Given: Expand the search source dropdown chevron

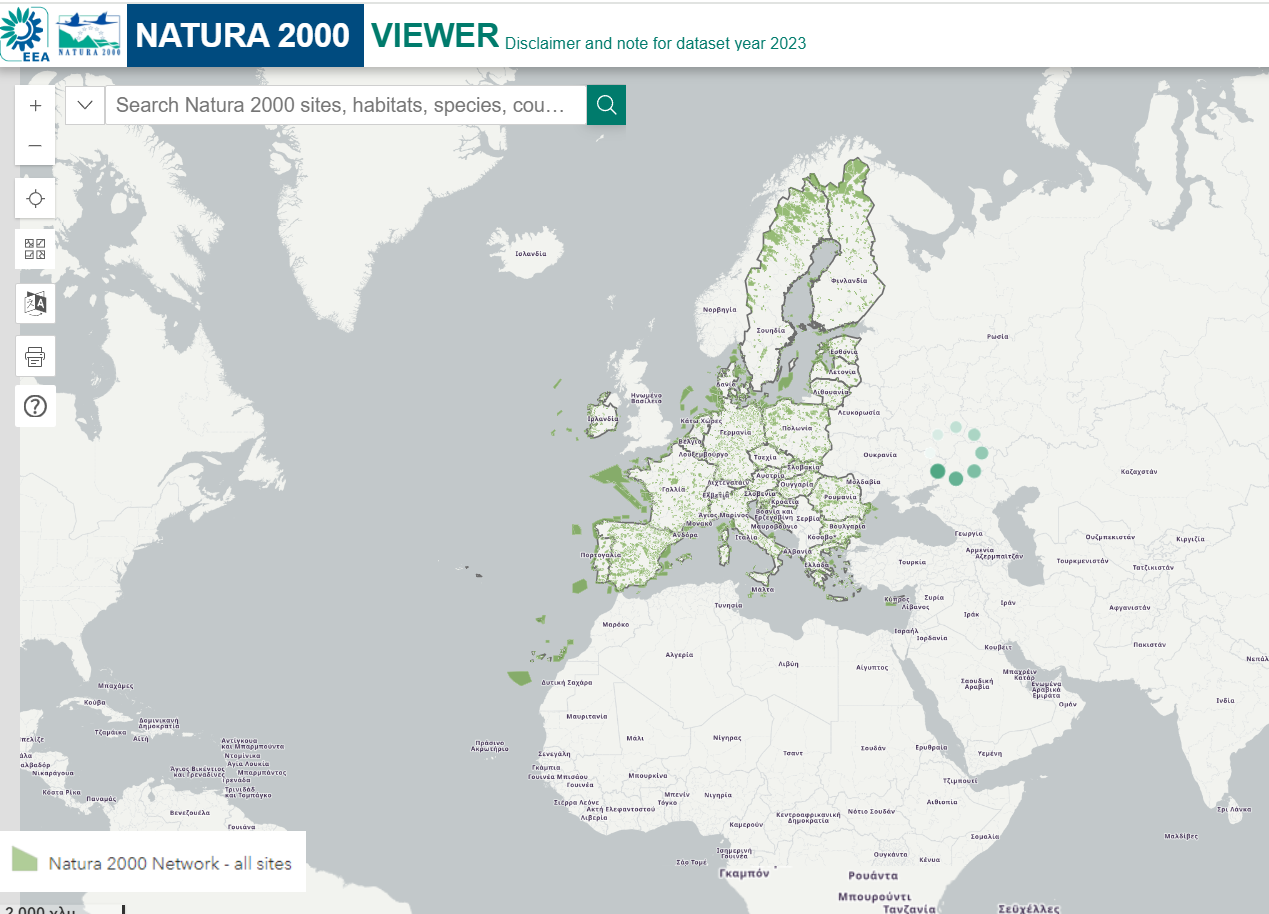Looking at the screenshot, I should pyautogui.click(x=85, y=105).
